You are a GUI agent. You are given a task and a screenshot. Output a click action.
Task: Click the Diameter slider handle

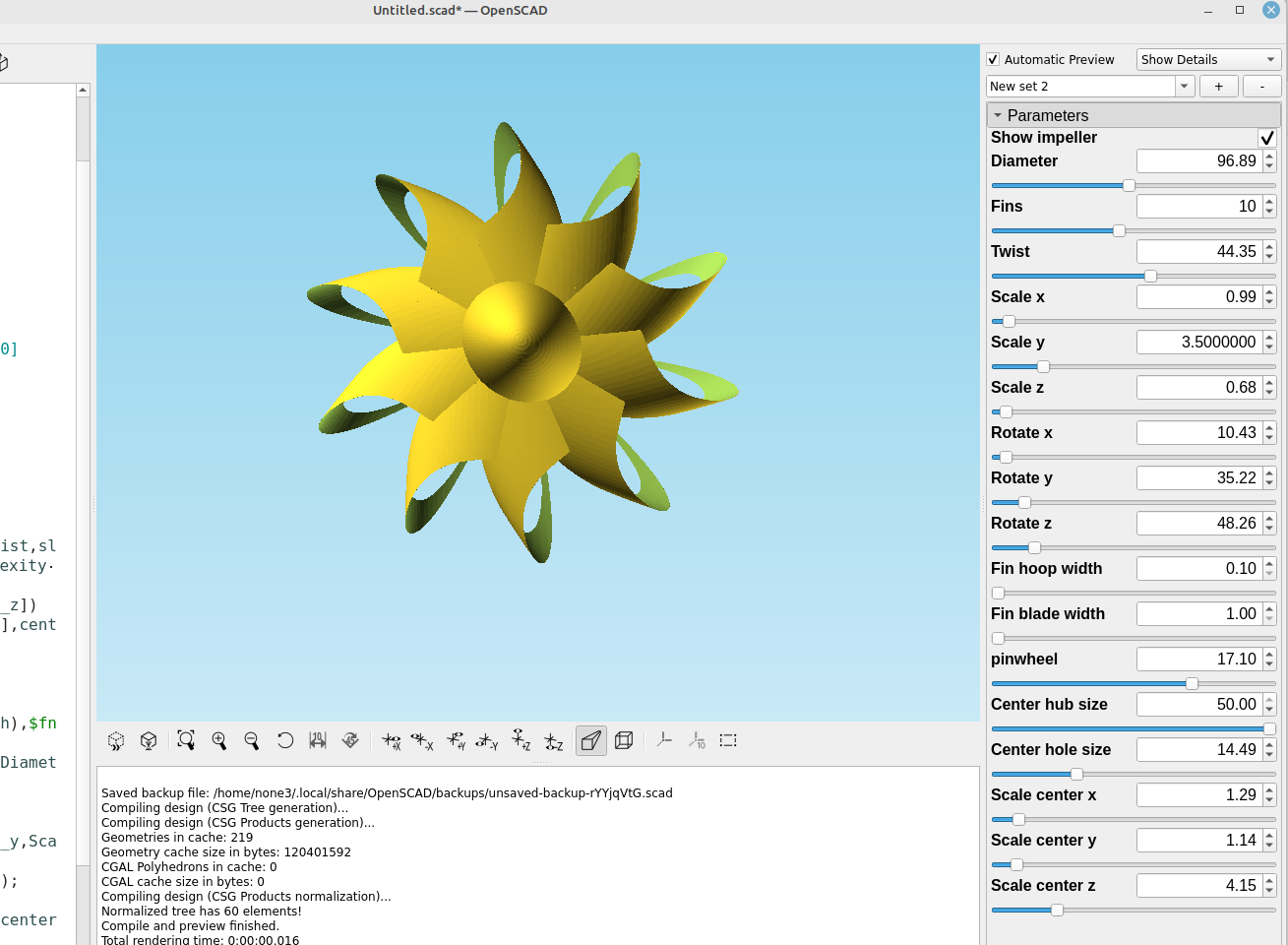[1129, 185]
